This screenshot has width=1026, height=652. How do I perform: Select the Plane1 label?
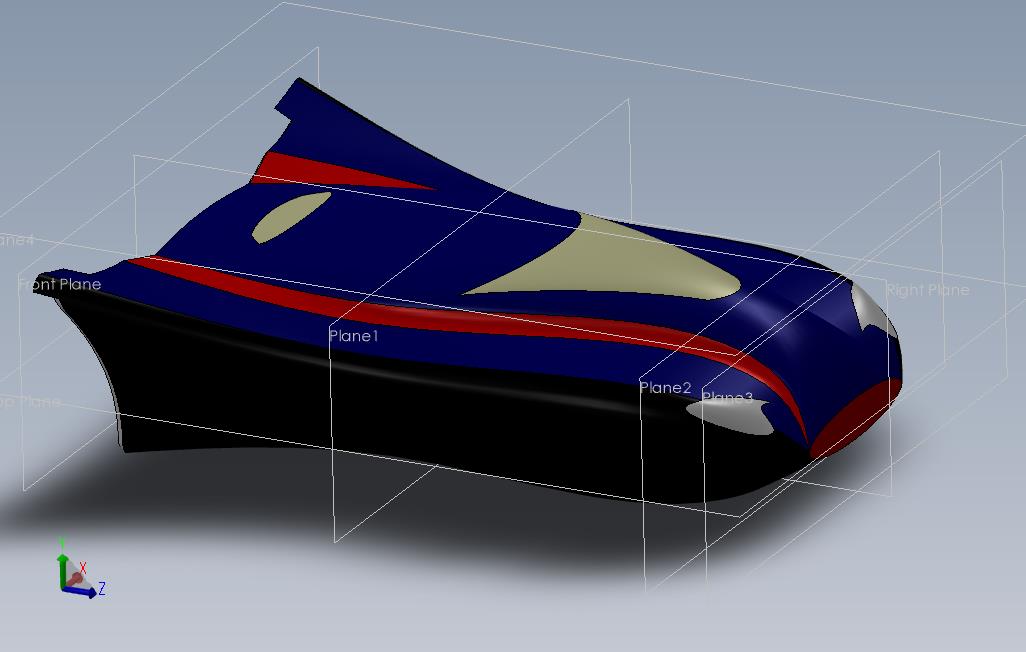pyautogui.click(x=353, y=336)
